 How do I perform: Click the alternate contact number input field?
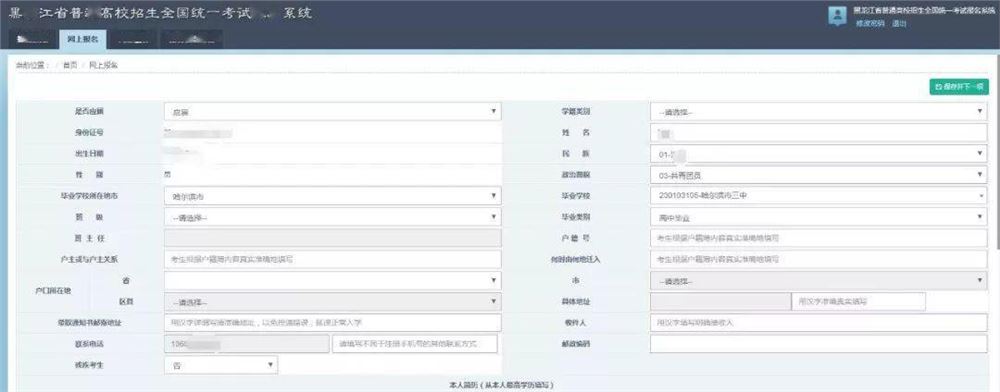(x=415, y=344)
